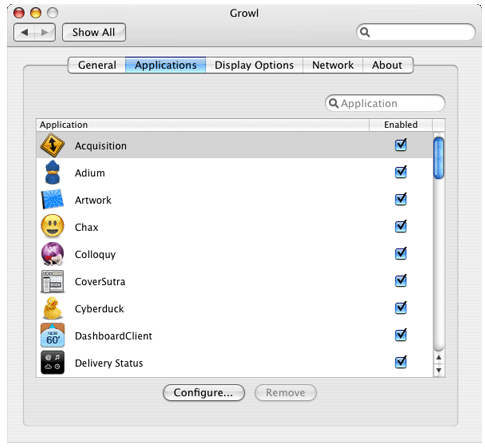This screenshot has height=448, width=485.
Task: Click the Adium duck icon
Action: click(x=52, y=173)
